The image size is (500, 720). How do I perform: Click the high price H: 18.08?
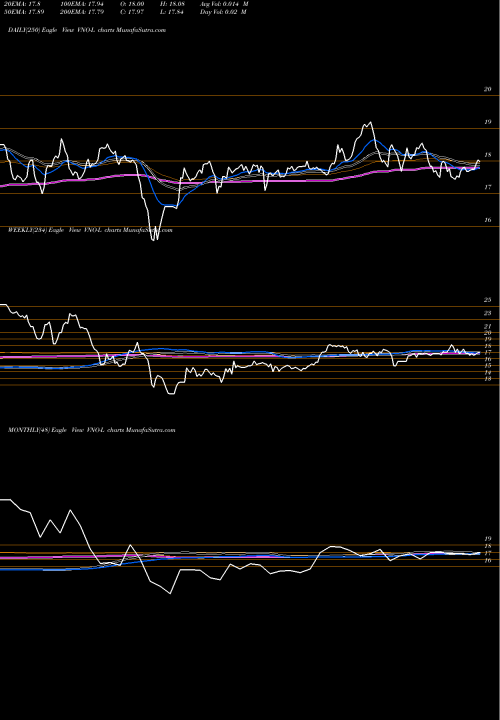[172, 4]
